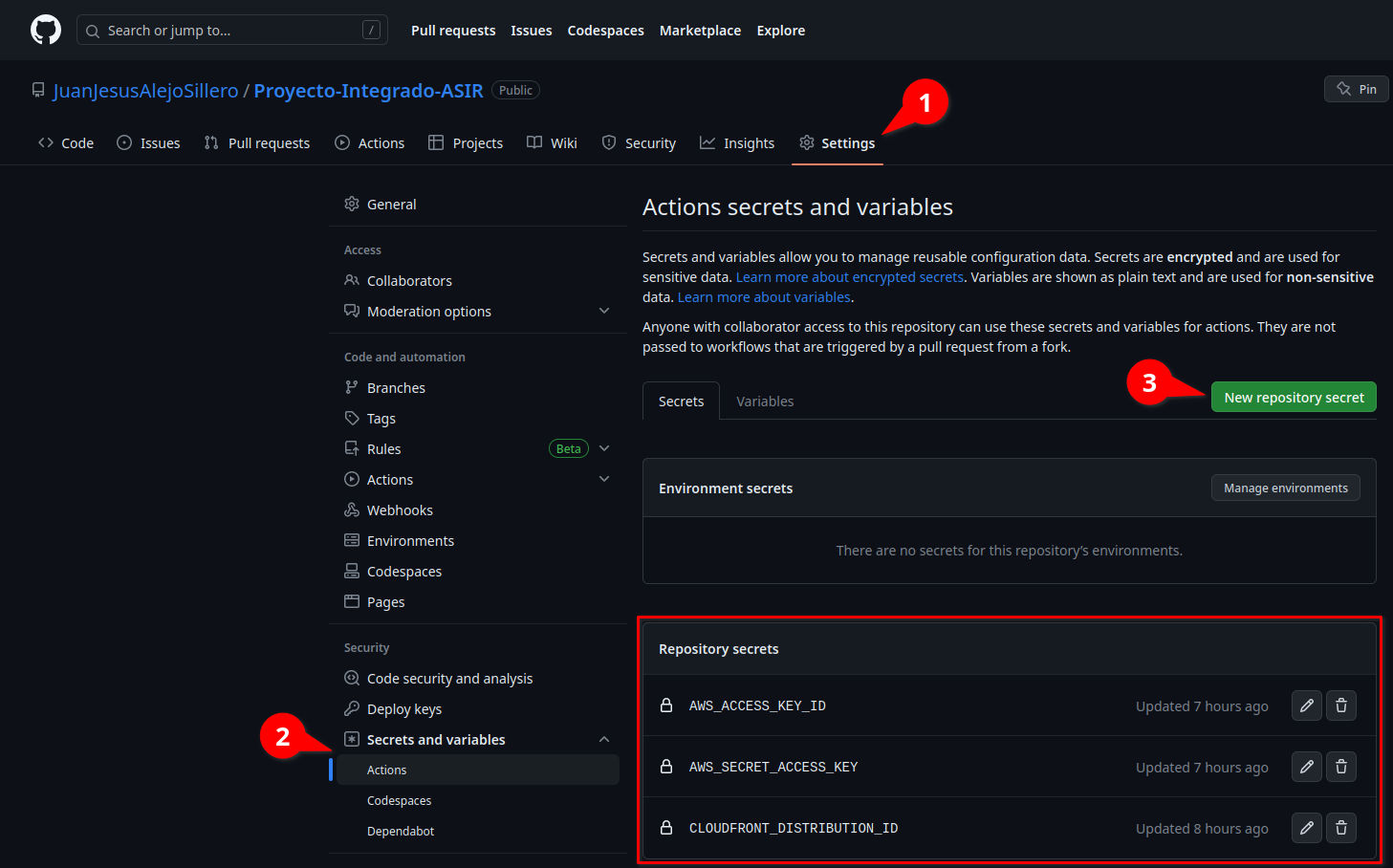
Task: Click Manage environments button
Action: [x=1286, y=488]
